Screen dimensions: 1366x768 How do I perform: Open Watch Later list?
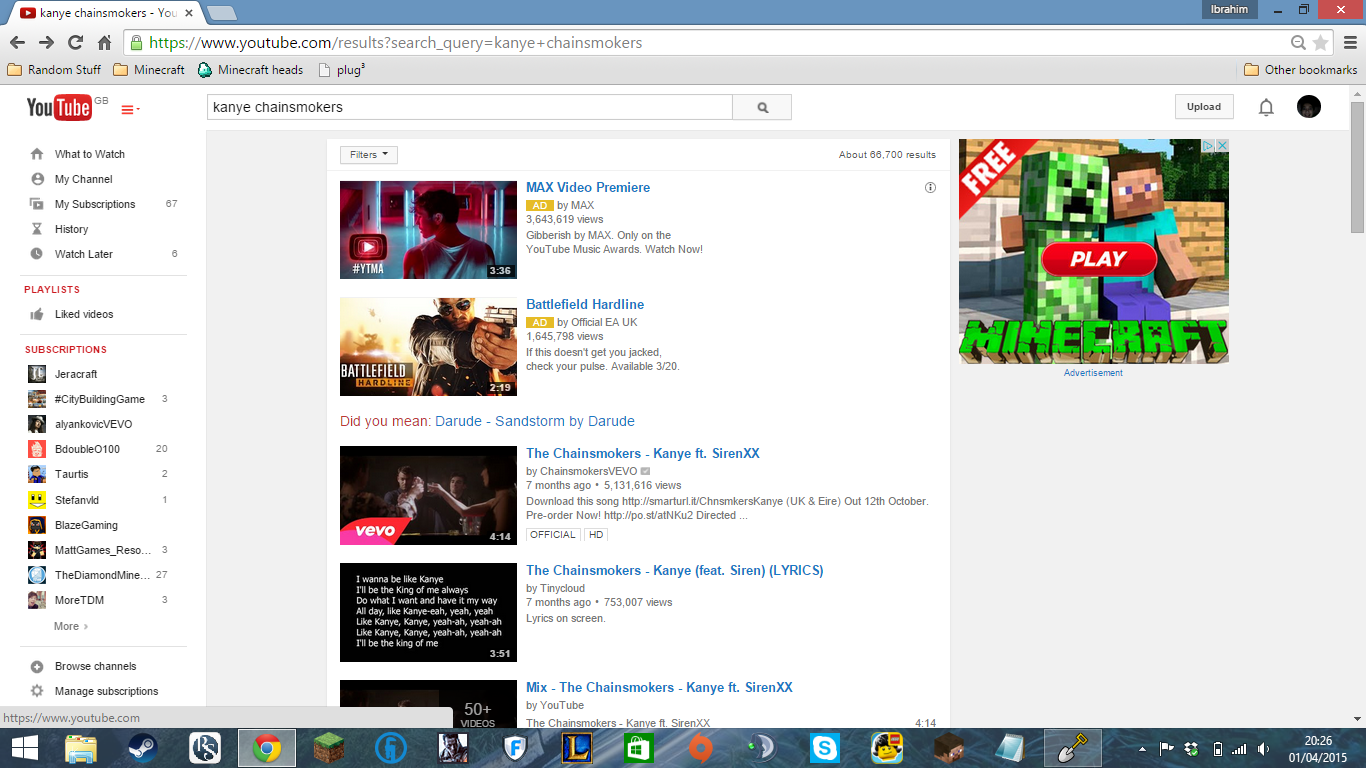coord(84,254)
